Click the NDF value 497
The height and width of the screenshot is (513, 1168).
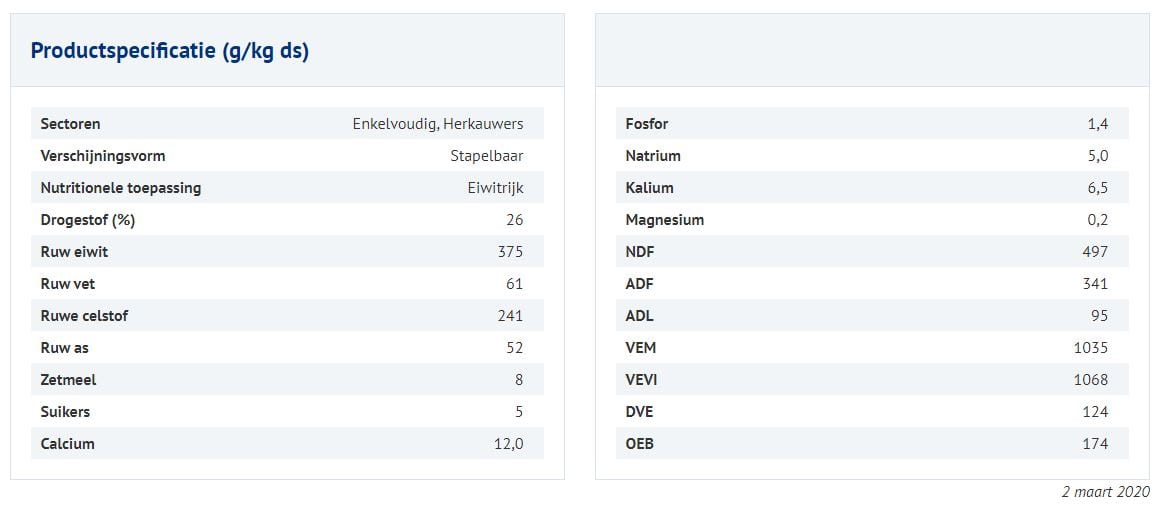pyautogui.click(x=1095, y=252)
